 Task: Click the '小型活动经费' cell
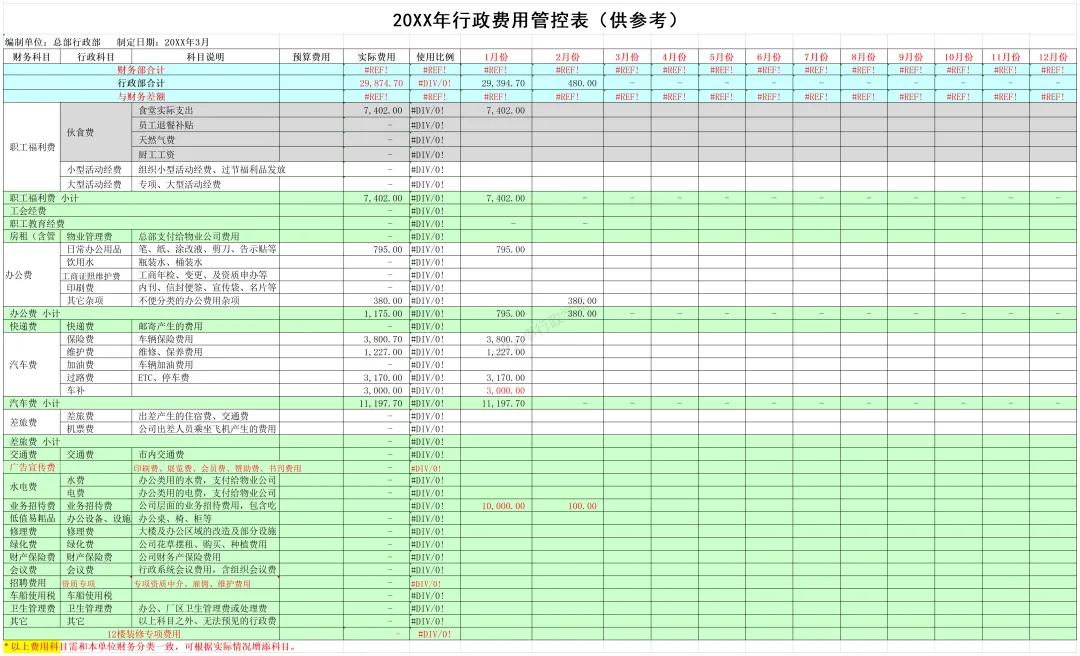(x=96, y=170)
